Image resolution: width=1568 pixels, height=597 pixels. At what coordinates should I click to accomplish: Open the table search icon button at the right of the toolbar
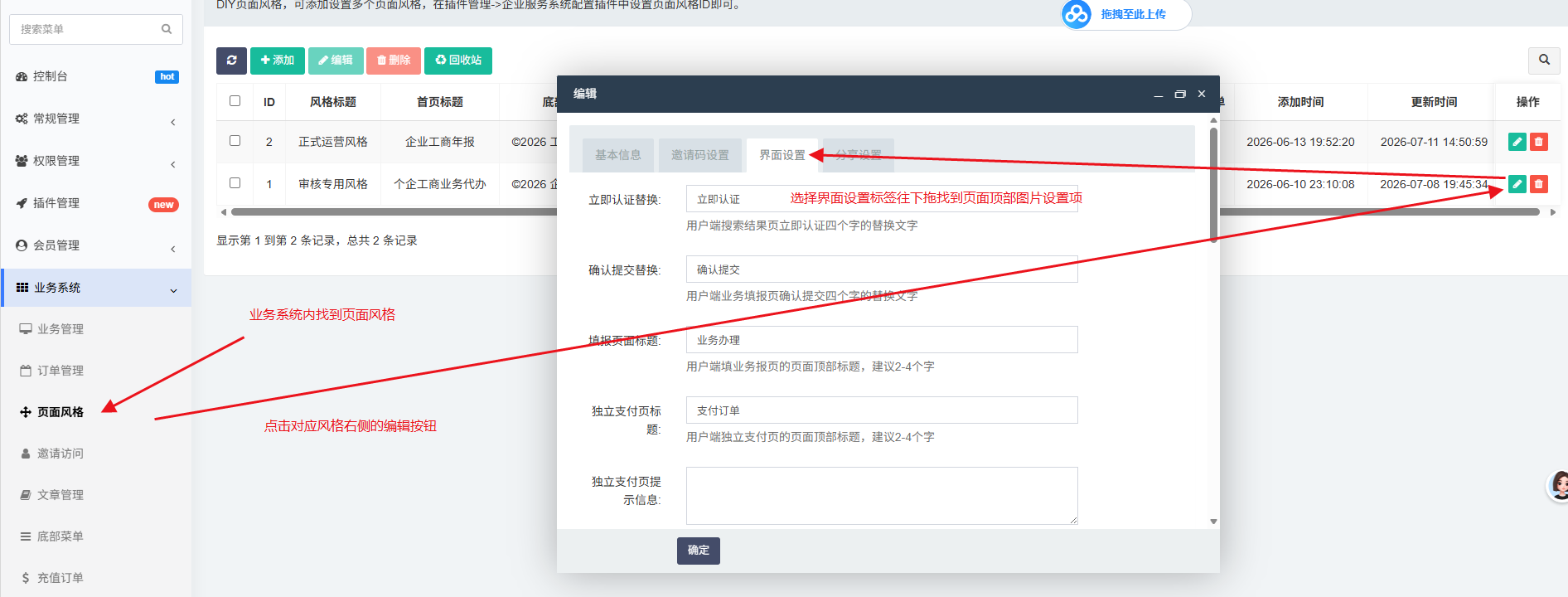click(x=1544, y=60)
